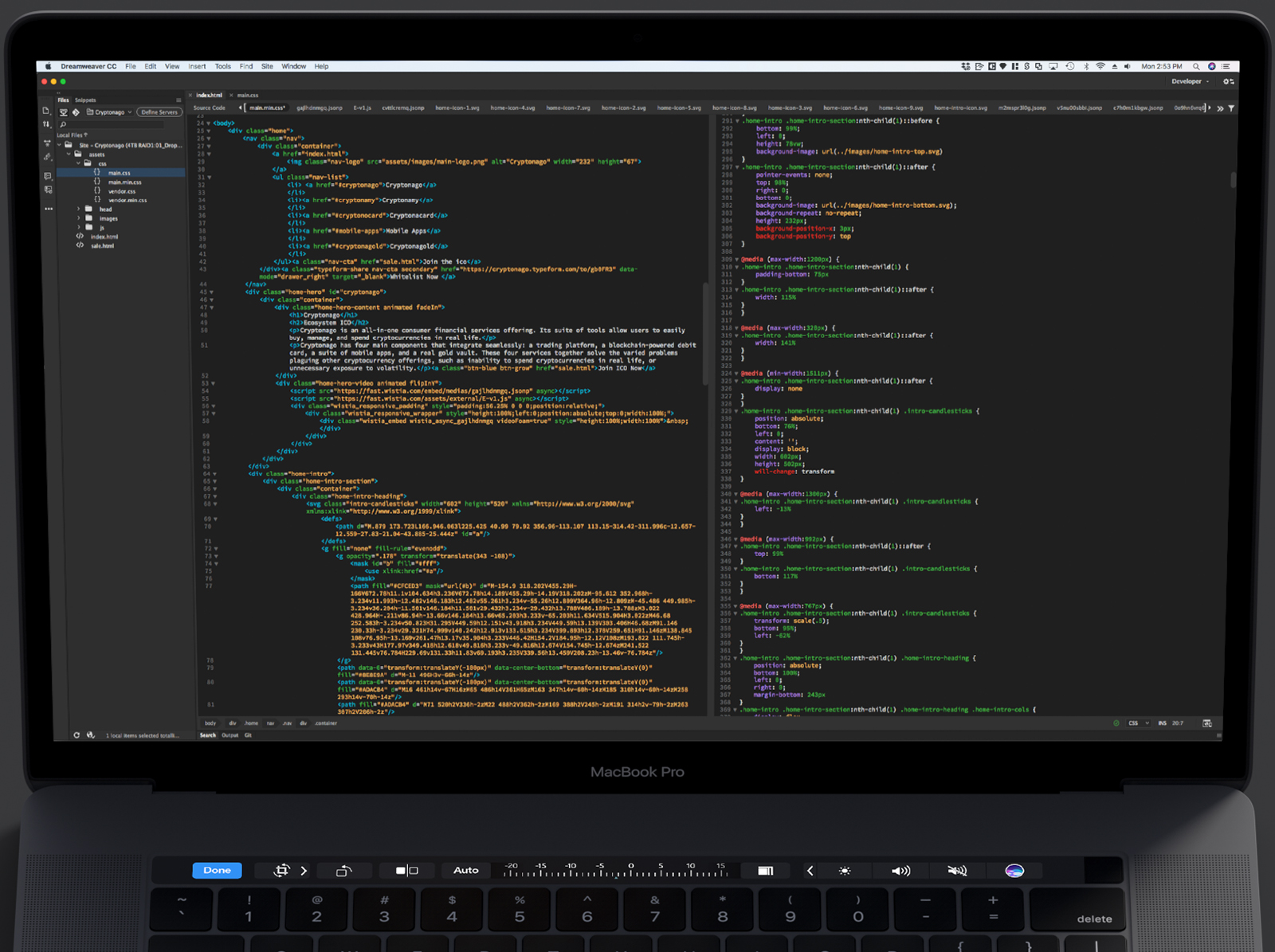Click the Files panel options menu icon
1275x952 pixels.
178,100
